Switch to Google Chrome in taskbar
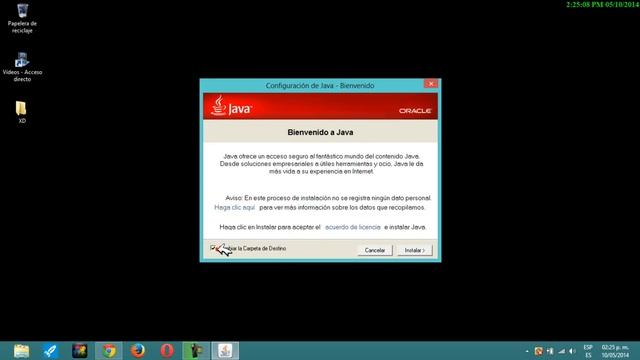Viewport: 640px width, 360px height. click(x=109, y=351)
